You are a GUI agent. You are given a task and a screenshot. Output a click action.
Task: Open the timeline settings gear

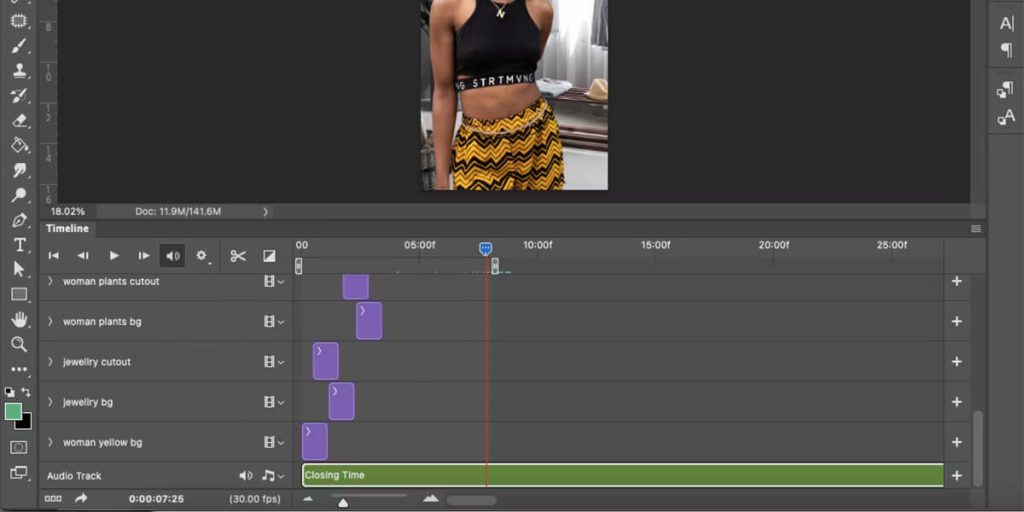point(202,256)
